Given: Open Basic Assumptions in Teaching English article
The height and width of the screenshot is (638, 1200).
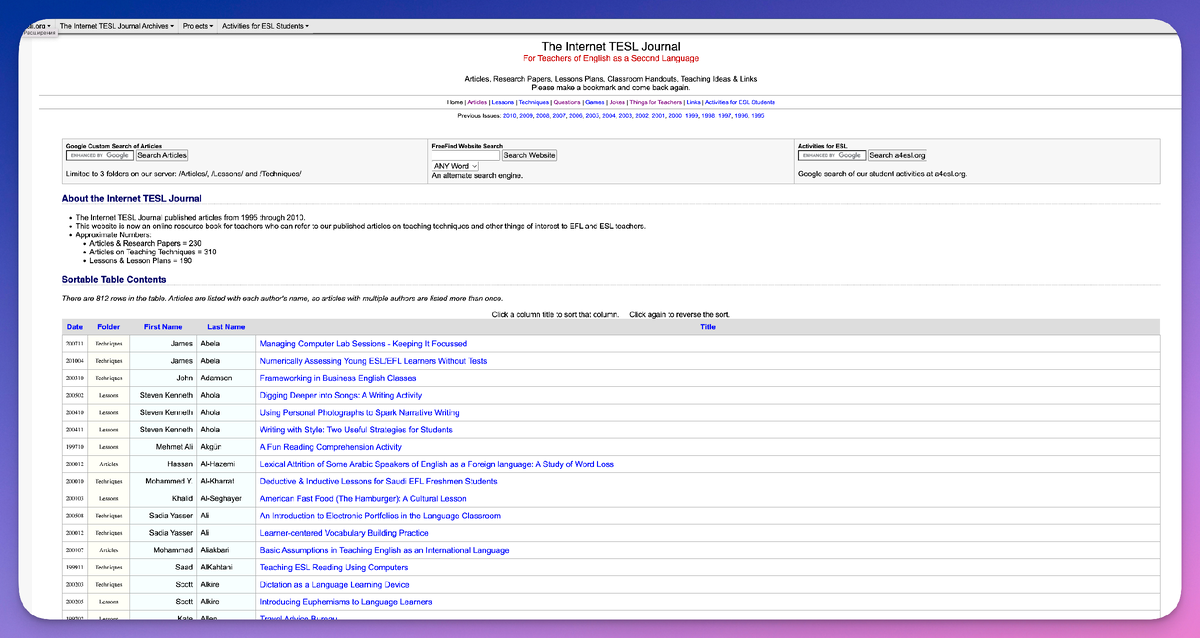Looking at the screenshot, I should pyautogui.click(x=384, y=550).
